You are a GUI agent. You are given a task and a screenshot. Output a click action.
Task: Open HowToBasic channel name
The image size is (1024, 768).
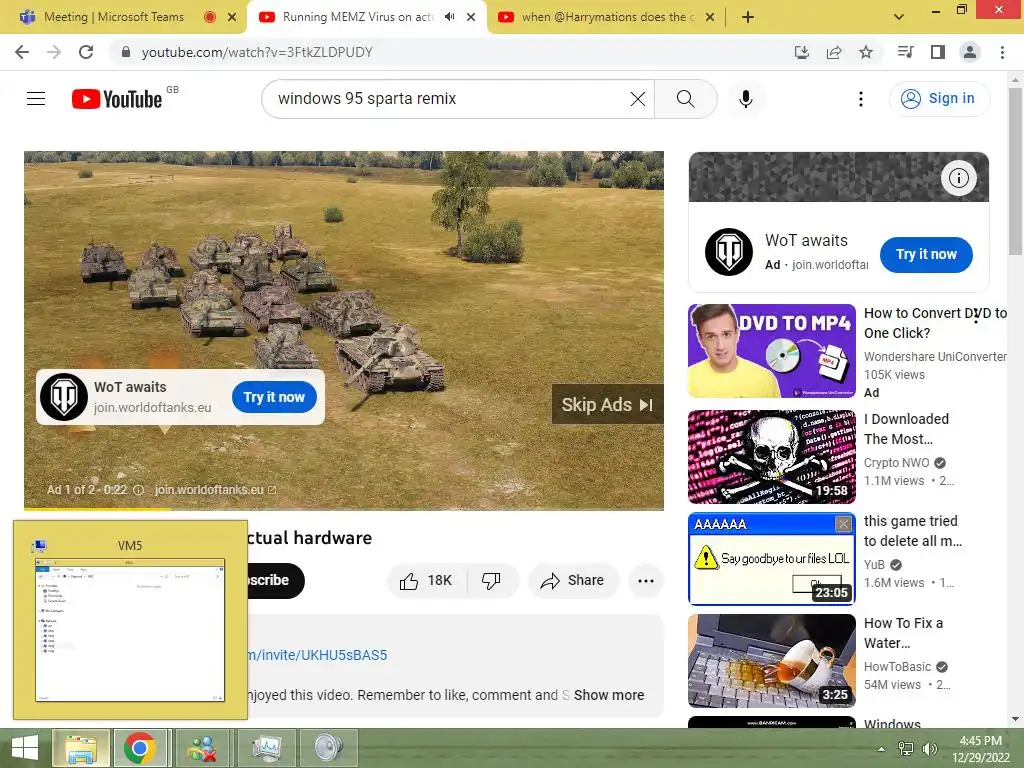pyautogui.click(x=897, y=667)
